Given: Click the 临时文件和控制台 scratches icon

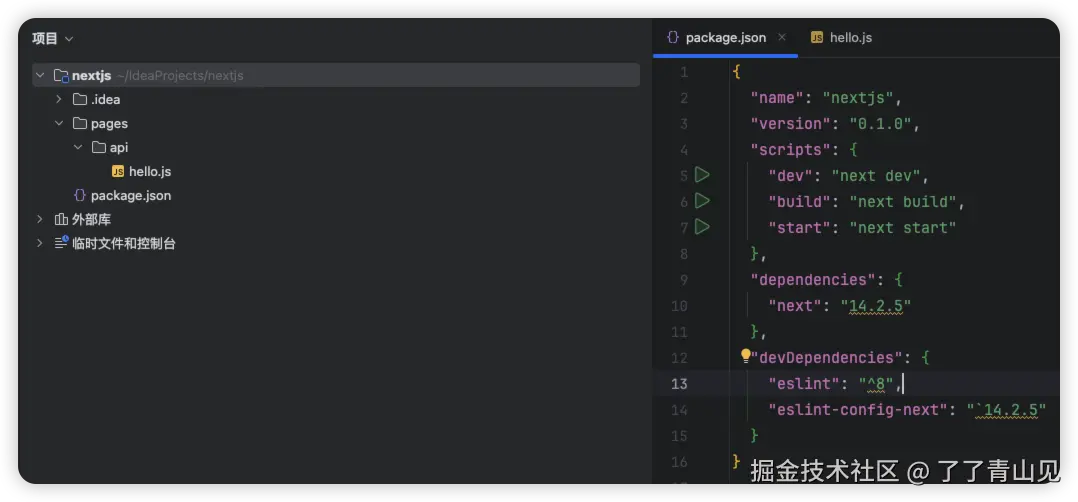Looking at the screenshot, I should point(61,243).
